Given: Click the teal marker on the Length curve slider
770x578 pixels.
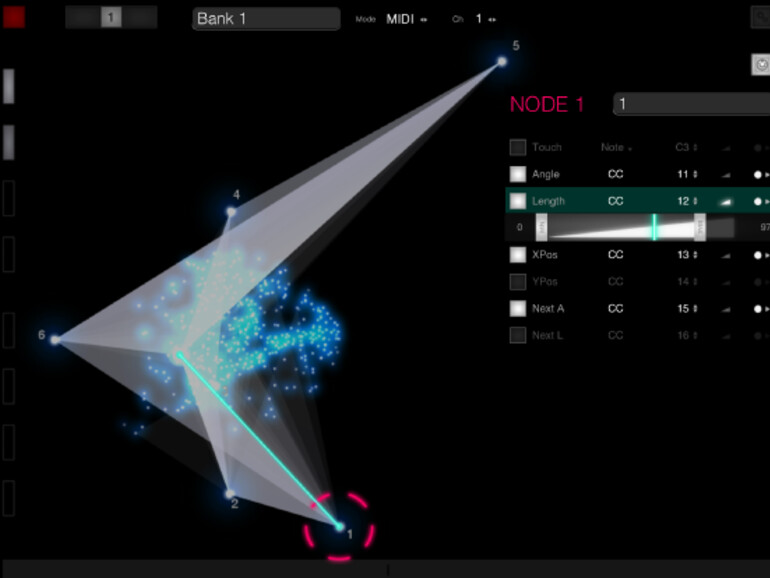Looking at the screenshot, I should 654,227.
